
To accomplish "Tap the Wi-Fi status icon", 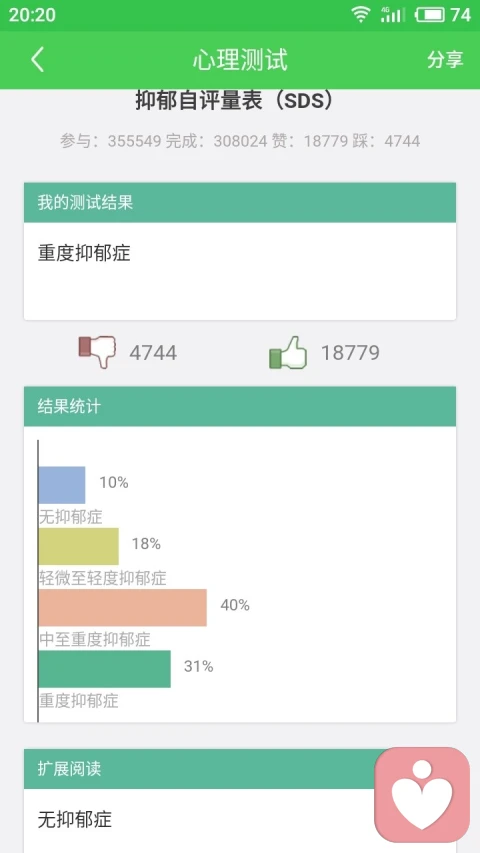I will point(360,15).
